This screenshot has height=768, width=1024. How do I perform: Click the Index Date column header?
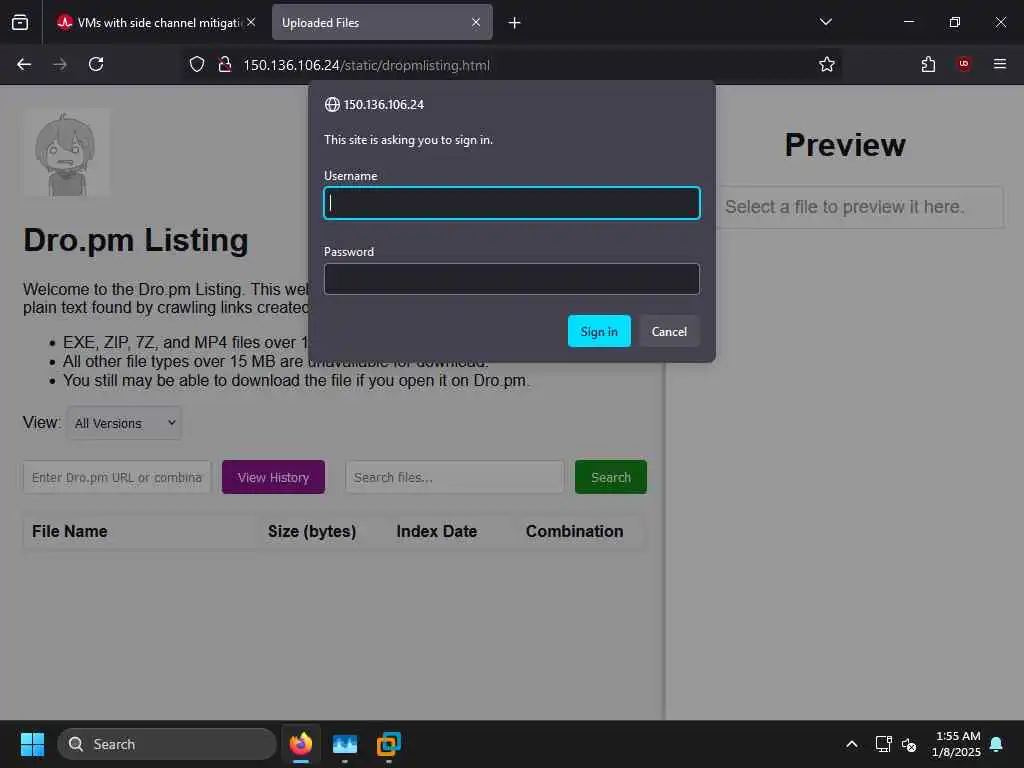pos(437,532)
